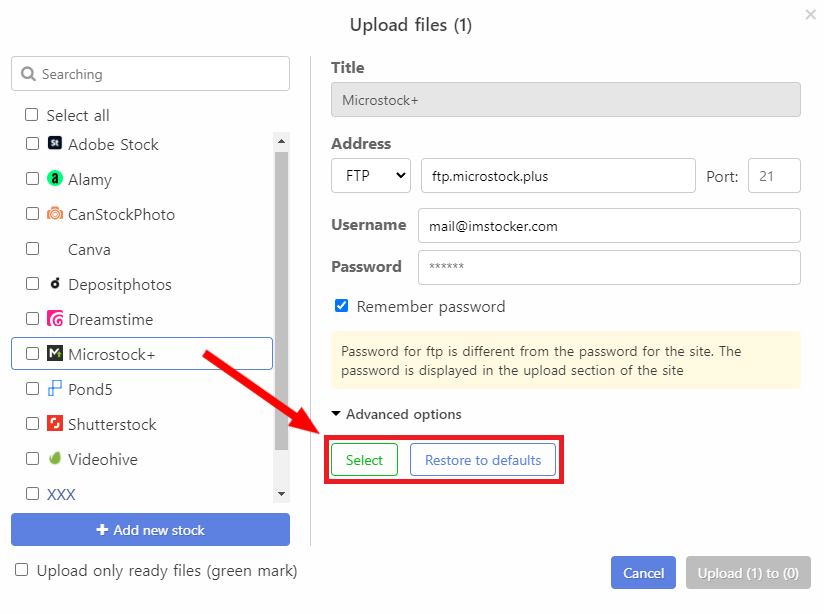Click the green Videohive leaf icon
The height and width of the screenshot is (614, 824).
[x=55, y=458]
